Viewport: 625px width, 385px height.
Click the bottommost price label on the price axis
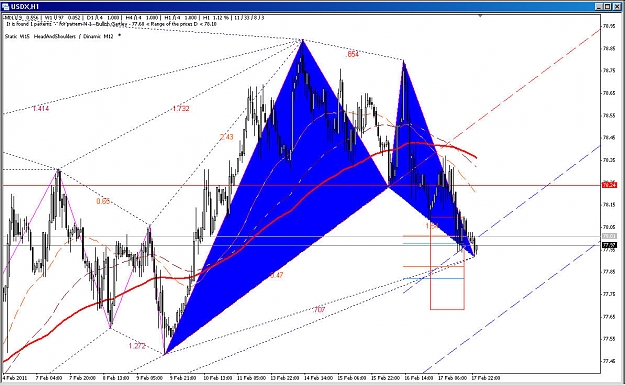608,361
